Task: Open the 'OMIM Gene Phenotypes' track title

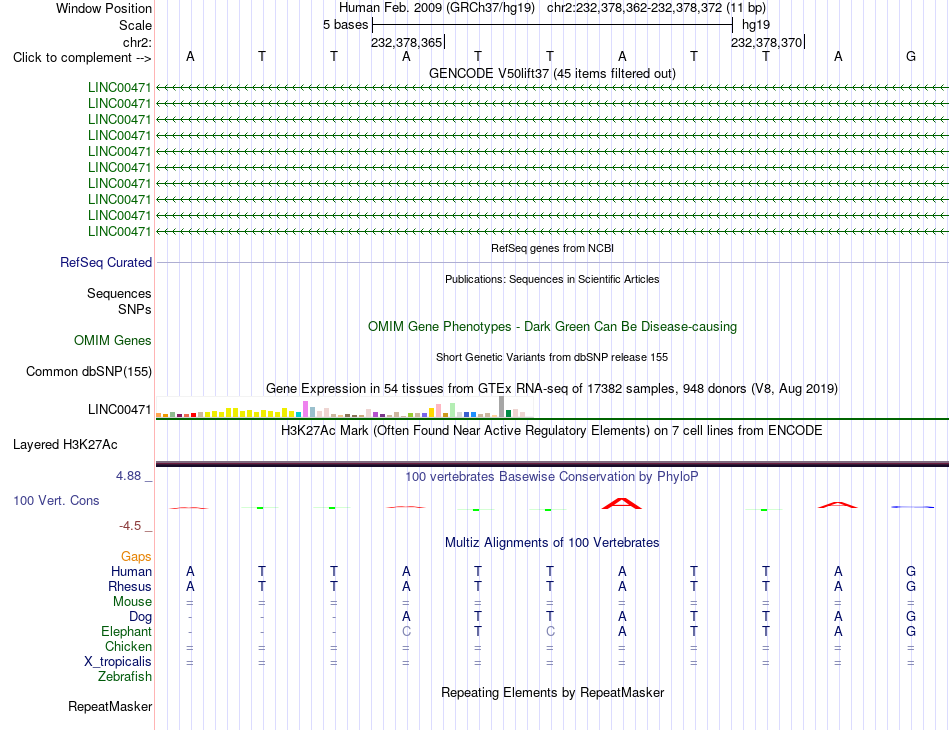Action: (x=552, y=327)
